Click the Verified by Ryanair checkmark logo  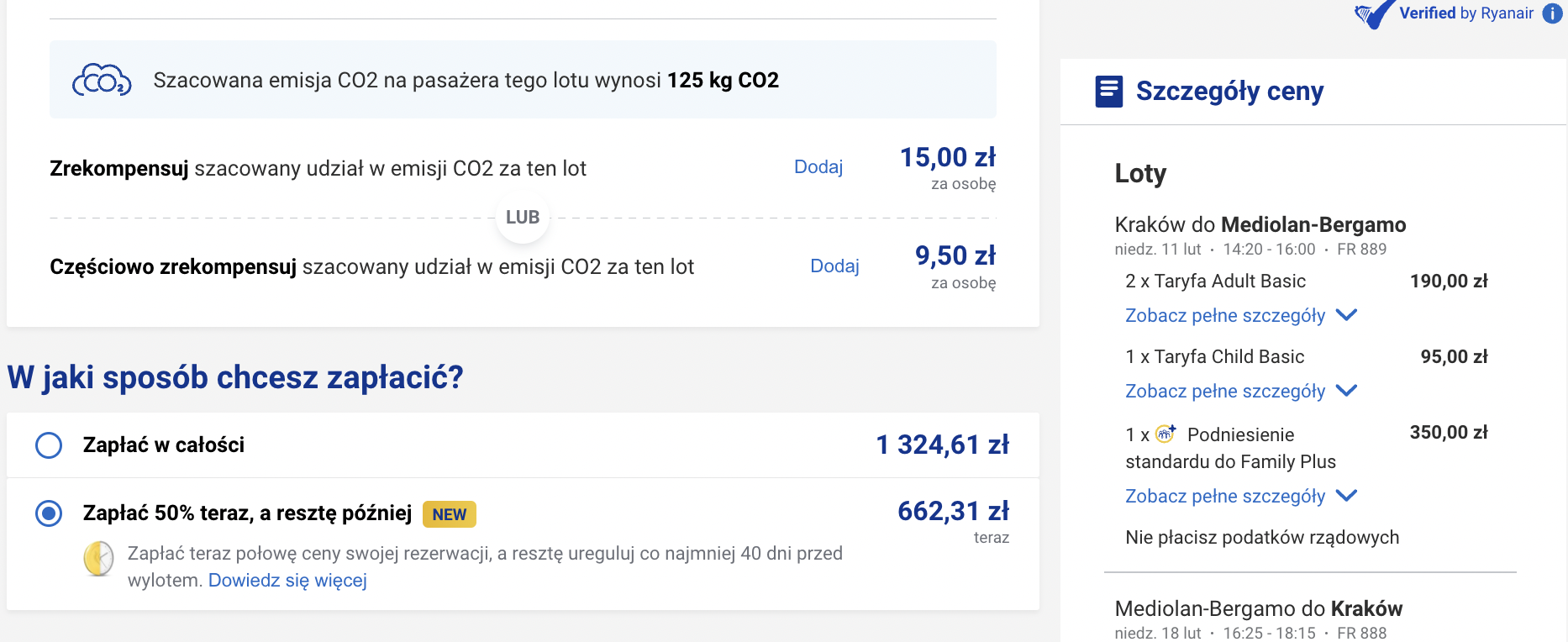(x=1374, y=14)
